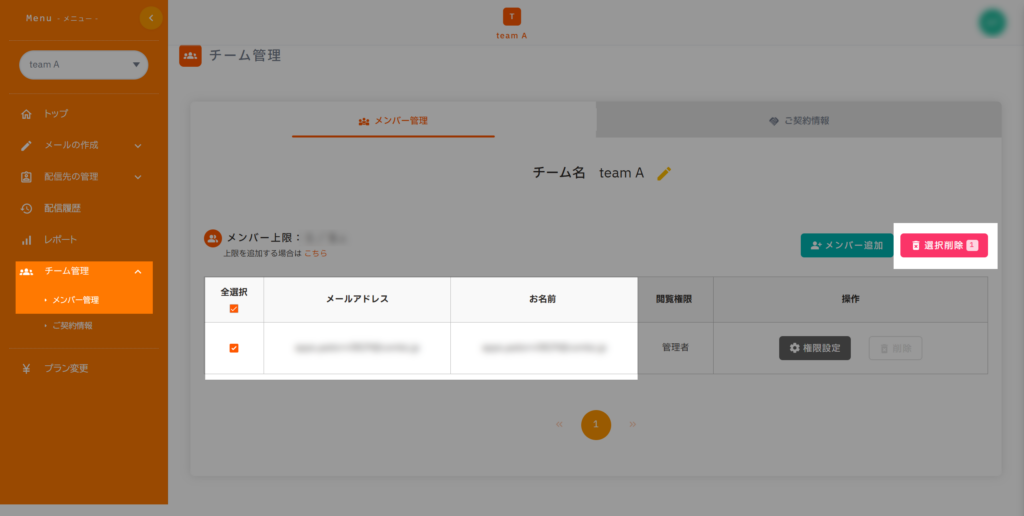
Task: Open 権限設定 for the member
Action: point(814,348)
